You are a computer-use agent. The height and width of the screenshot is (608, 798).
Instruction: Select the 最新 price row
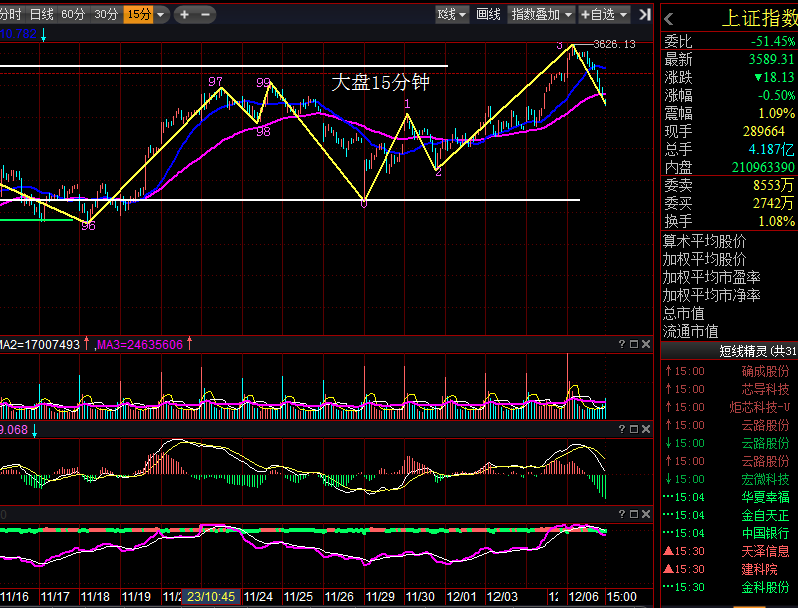pyautogui.click(x=729, y=59)
